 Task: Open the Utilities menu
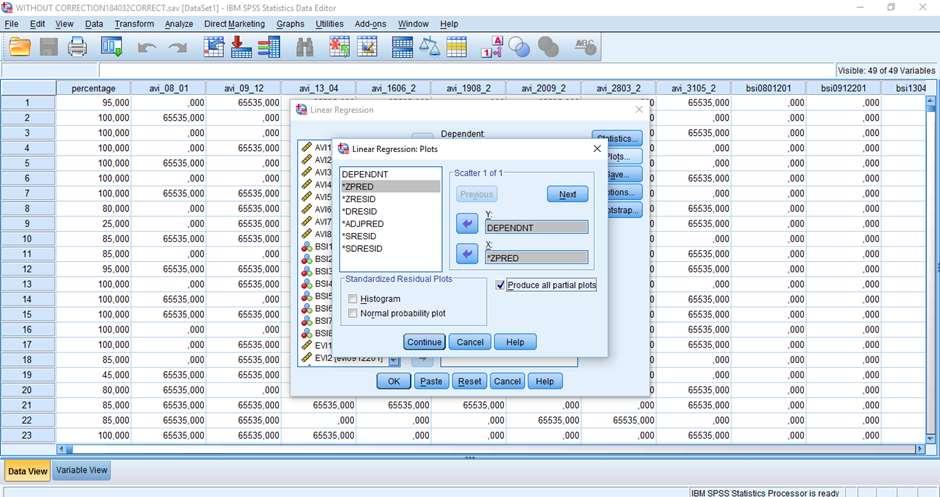(329, 24)
